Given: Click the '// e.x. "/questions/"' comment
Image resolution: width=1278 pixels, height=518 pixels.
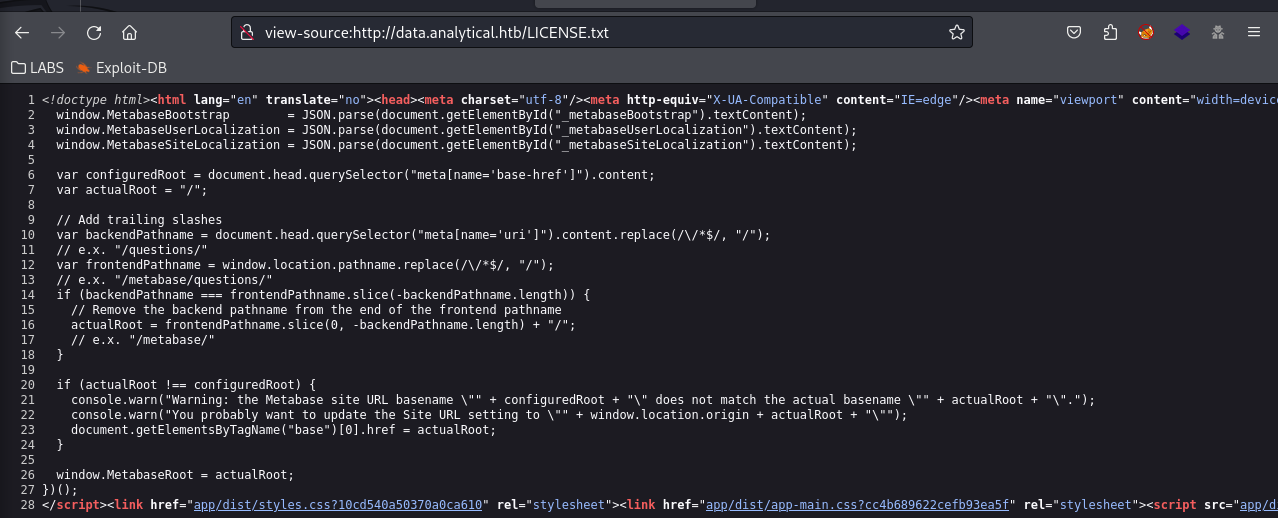Looking at the screenshot, I should point(132,249).
